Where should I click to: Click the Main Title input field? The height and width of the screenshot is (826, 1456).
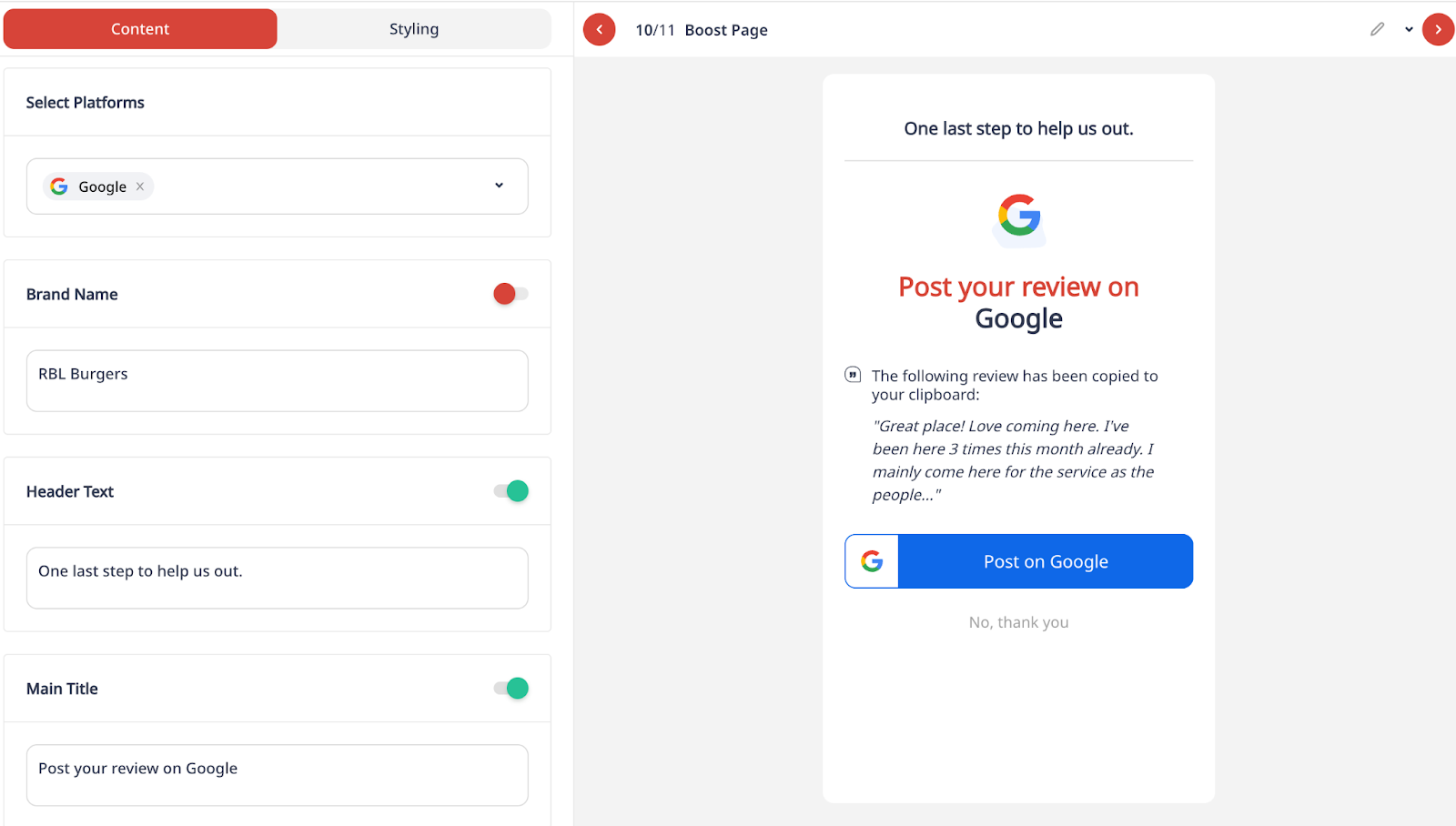point(277,775)
